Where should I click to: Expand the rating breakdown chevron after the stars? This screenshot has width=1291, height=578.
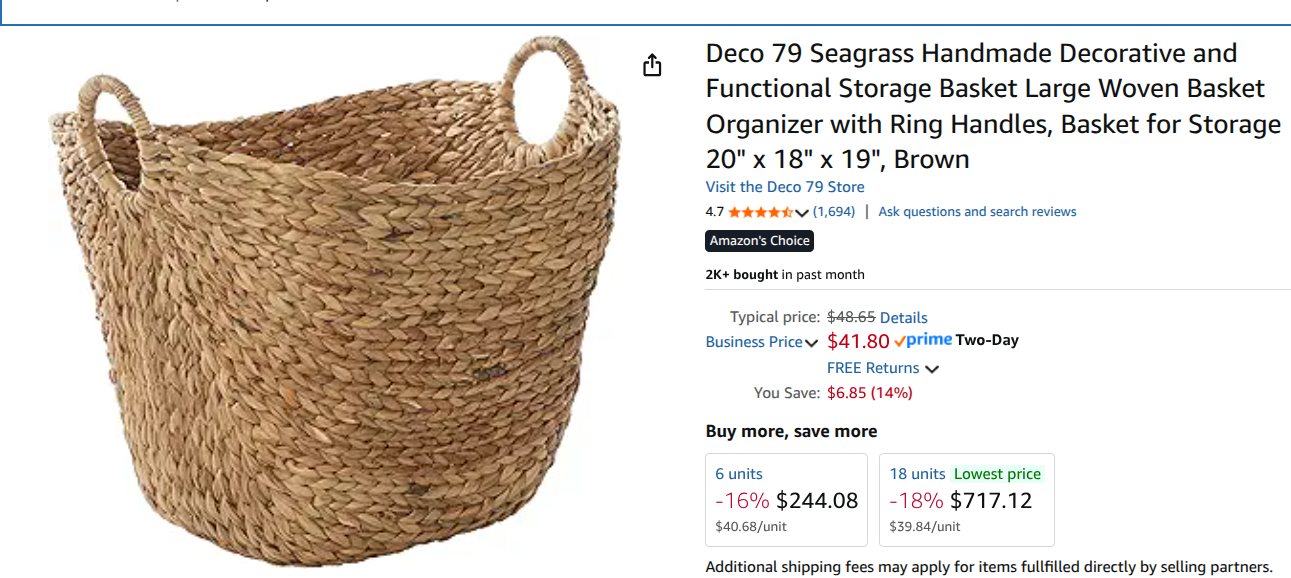tap(802, 212)
